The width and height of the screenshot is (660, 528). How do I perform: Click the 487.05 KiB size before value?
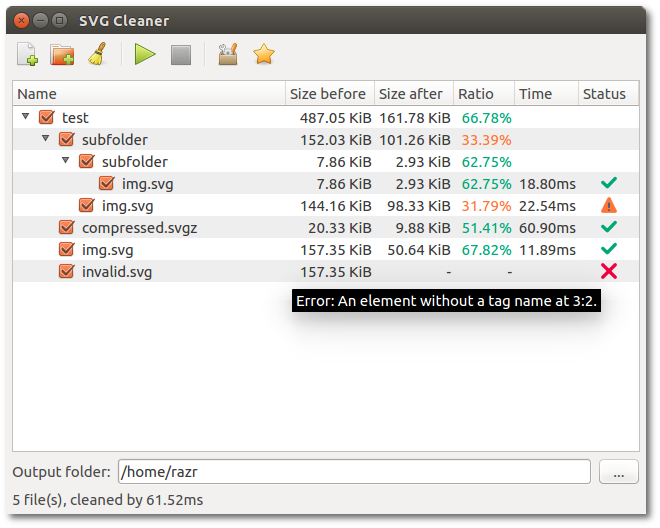[x=335, y=118]
